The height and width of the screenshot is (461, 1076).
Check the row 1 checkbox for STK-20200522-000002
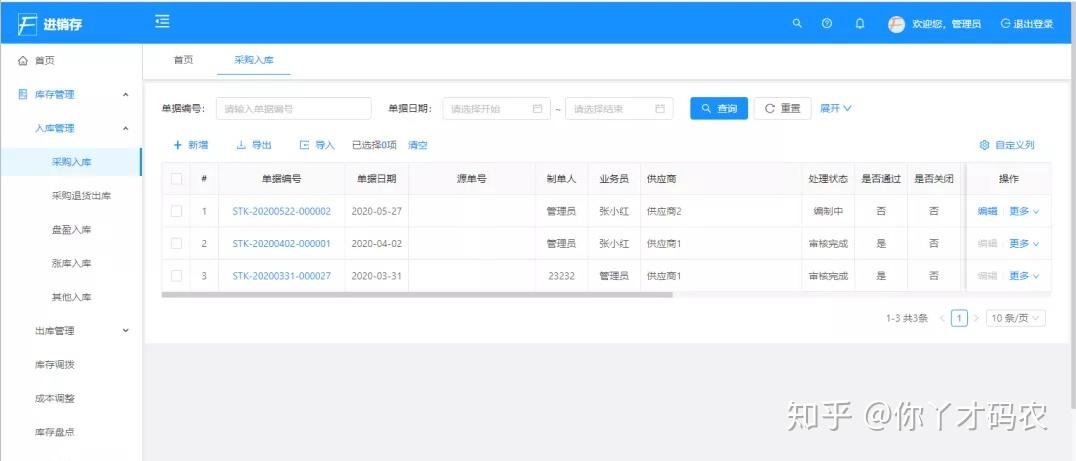pyautogui.click(x=176, y=211)
